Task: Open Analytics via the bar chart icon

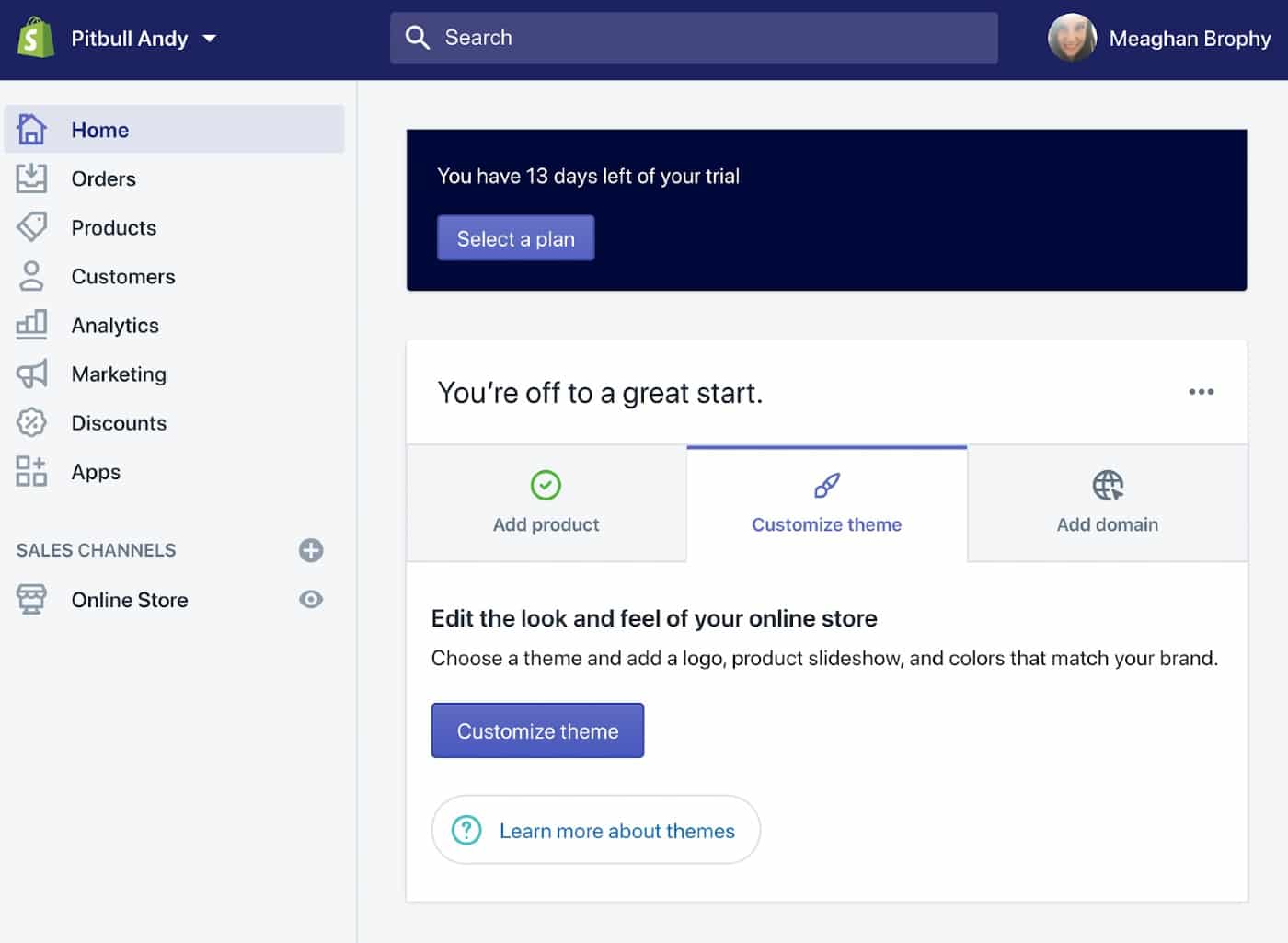Action: pos(32,325)
